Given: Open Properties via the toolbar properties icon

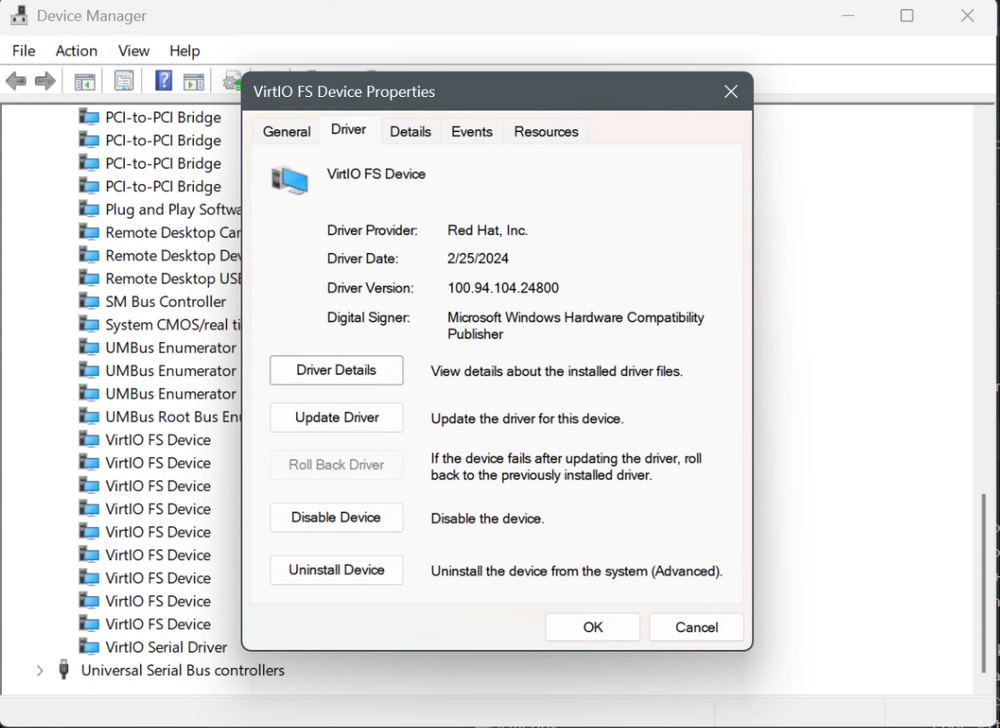Looking at the screenshot, I should click(x=124, y=81).
